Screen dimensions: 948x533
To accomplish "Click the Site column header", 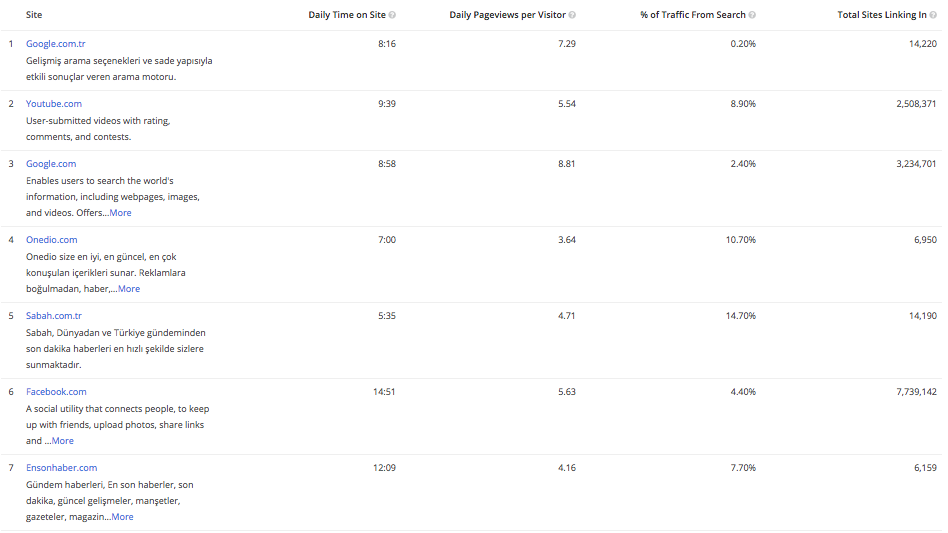I will pos(34,15).
